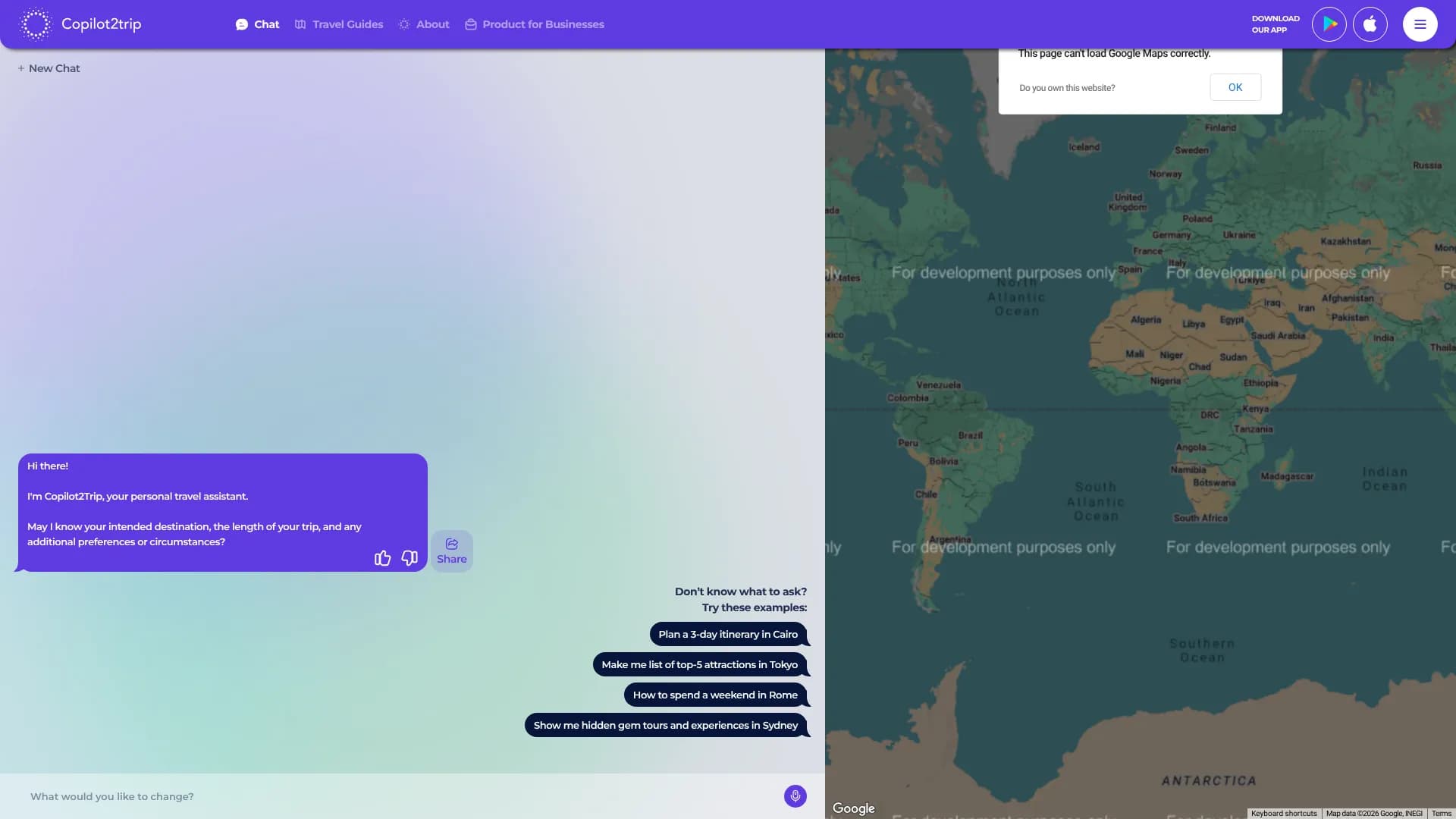Go to About page
Viewport: 1456px width, 819px height.
(424, 24)
